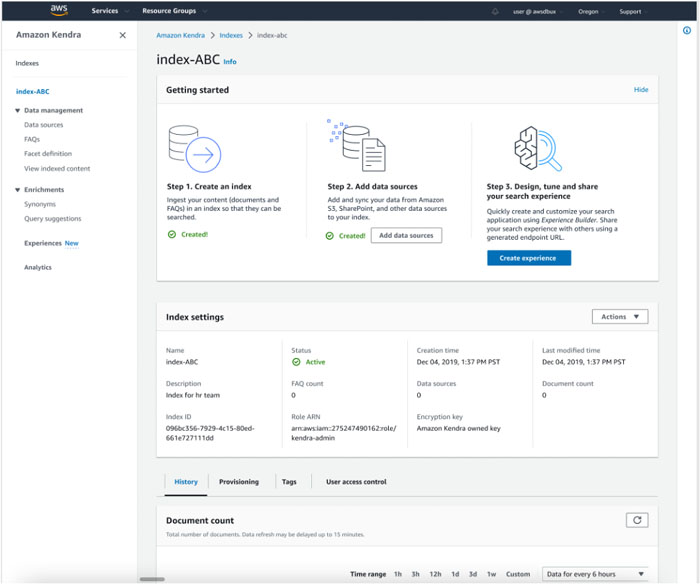Click the AWS logo in header

[x=59, y=10]
